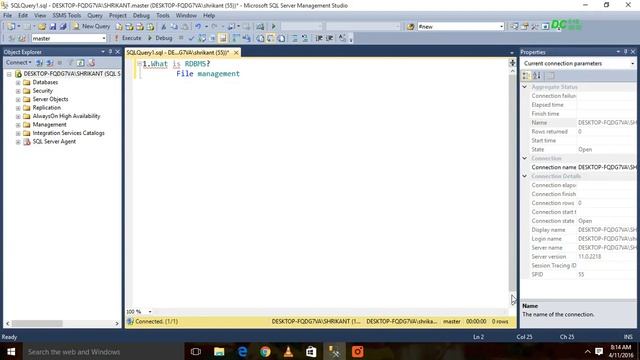Click the Cancel Executing Query stop icon

(x=181, y=38)
